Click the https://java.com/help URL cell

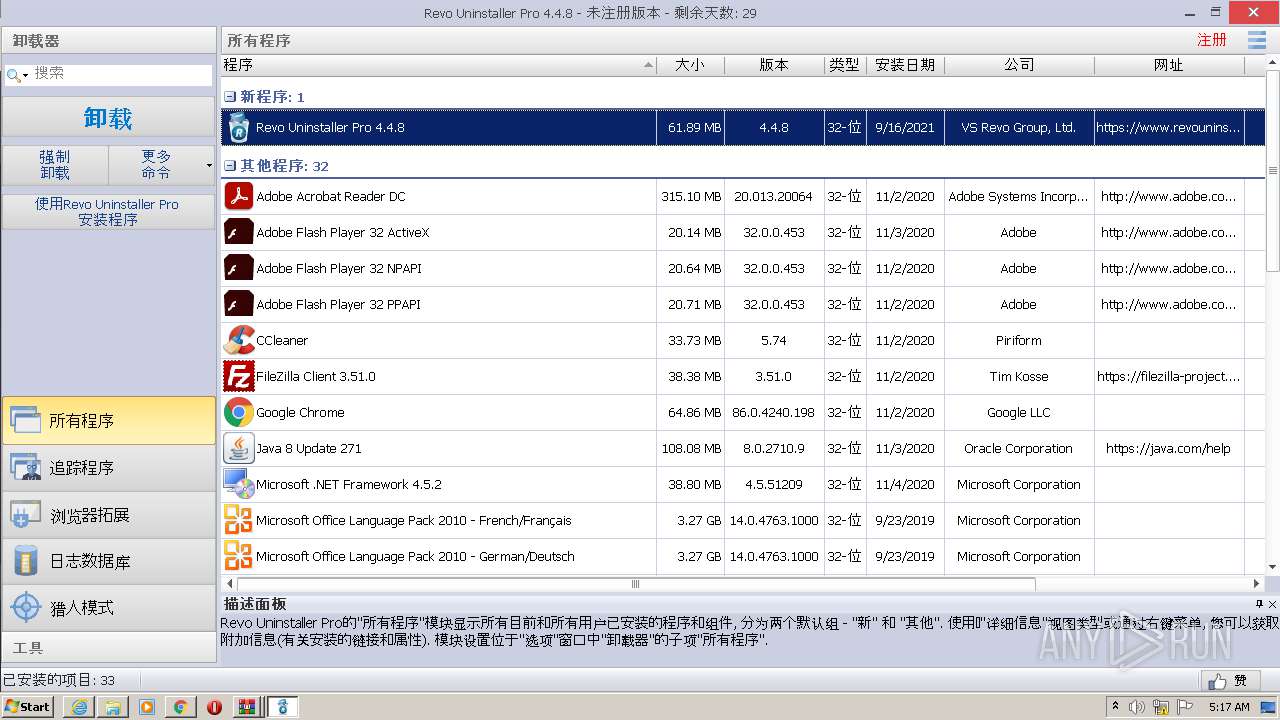[1168, 448]
